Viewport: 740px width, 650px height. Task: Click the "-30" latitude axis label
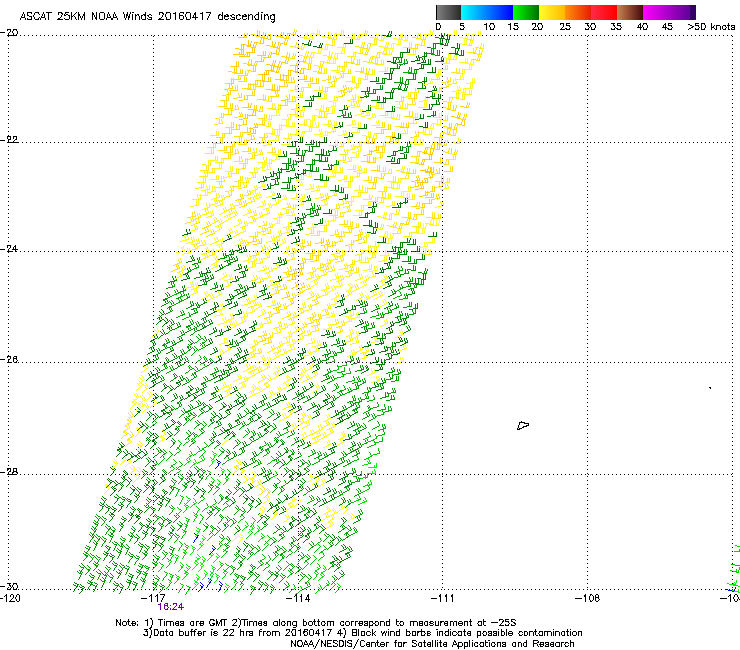[x=9, y=586]
